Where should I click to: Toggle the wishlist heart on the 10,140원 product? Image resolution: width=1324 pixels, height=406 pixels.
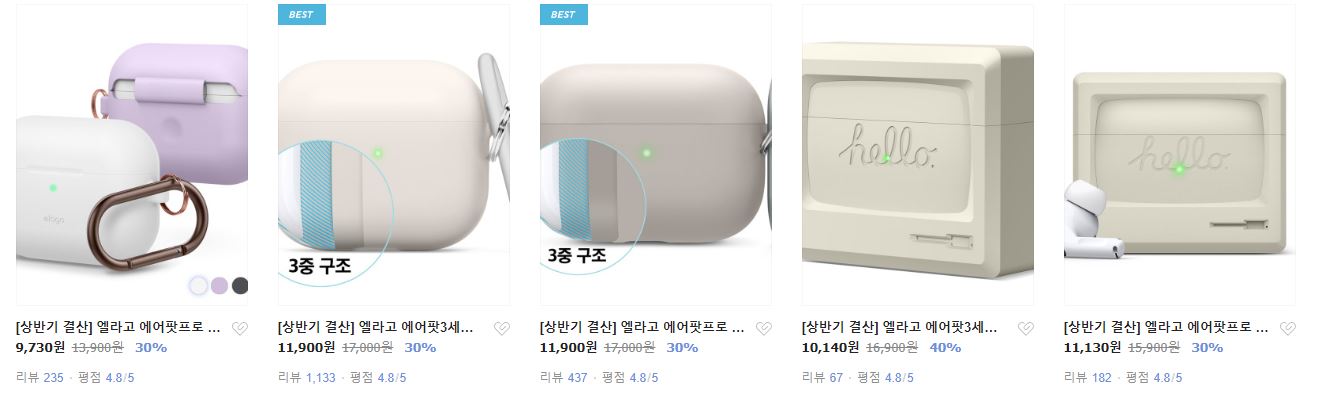pyautogui.click(x=1025, y=328)
